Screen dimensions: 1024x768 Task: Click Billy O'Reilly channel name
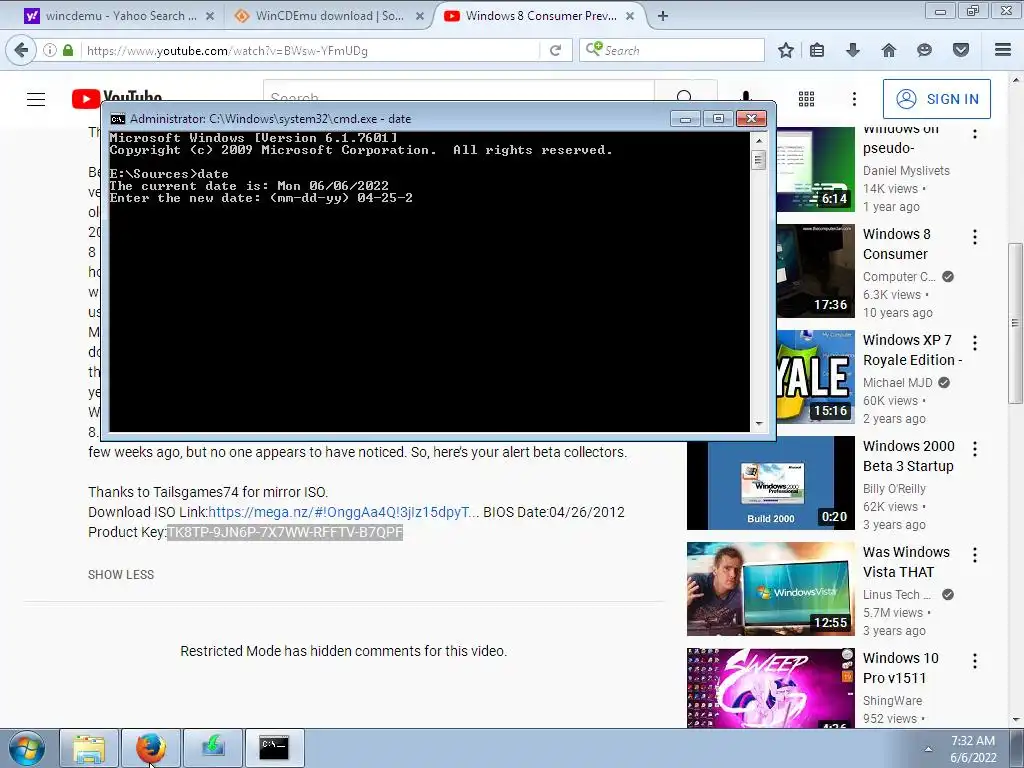pos(894,488)
